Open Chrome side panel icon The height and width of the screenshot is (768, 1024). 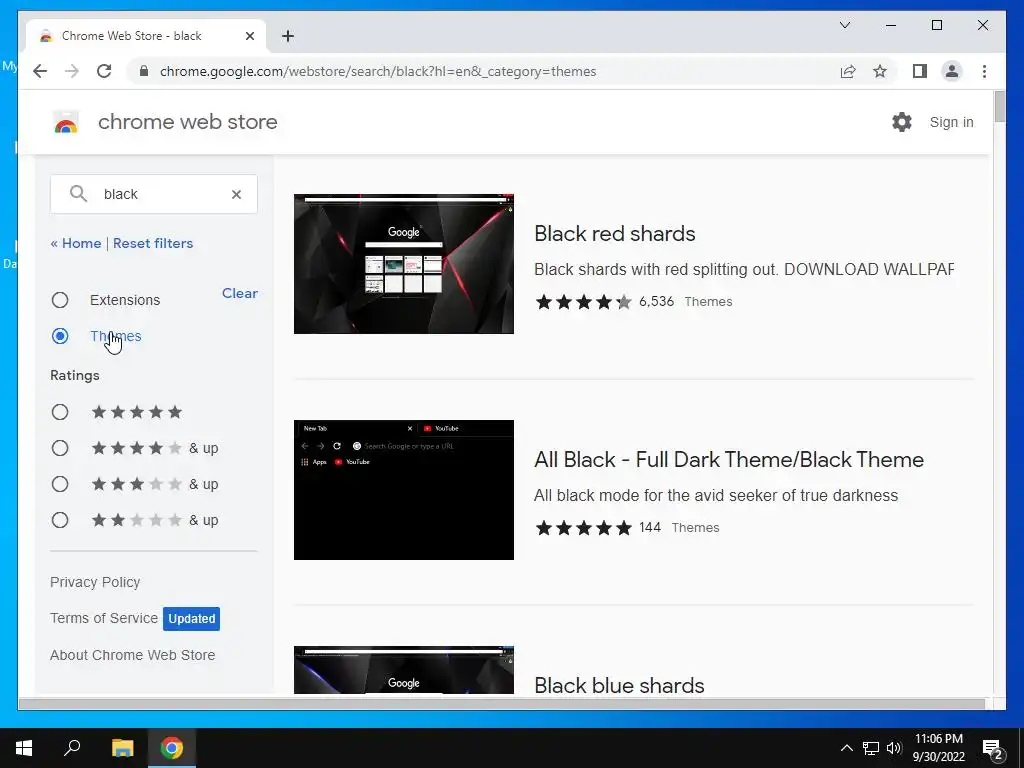(920, 71)
